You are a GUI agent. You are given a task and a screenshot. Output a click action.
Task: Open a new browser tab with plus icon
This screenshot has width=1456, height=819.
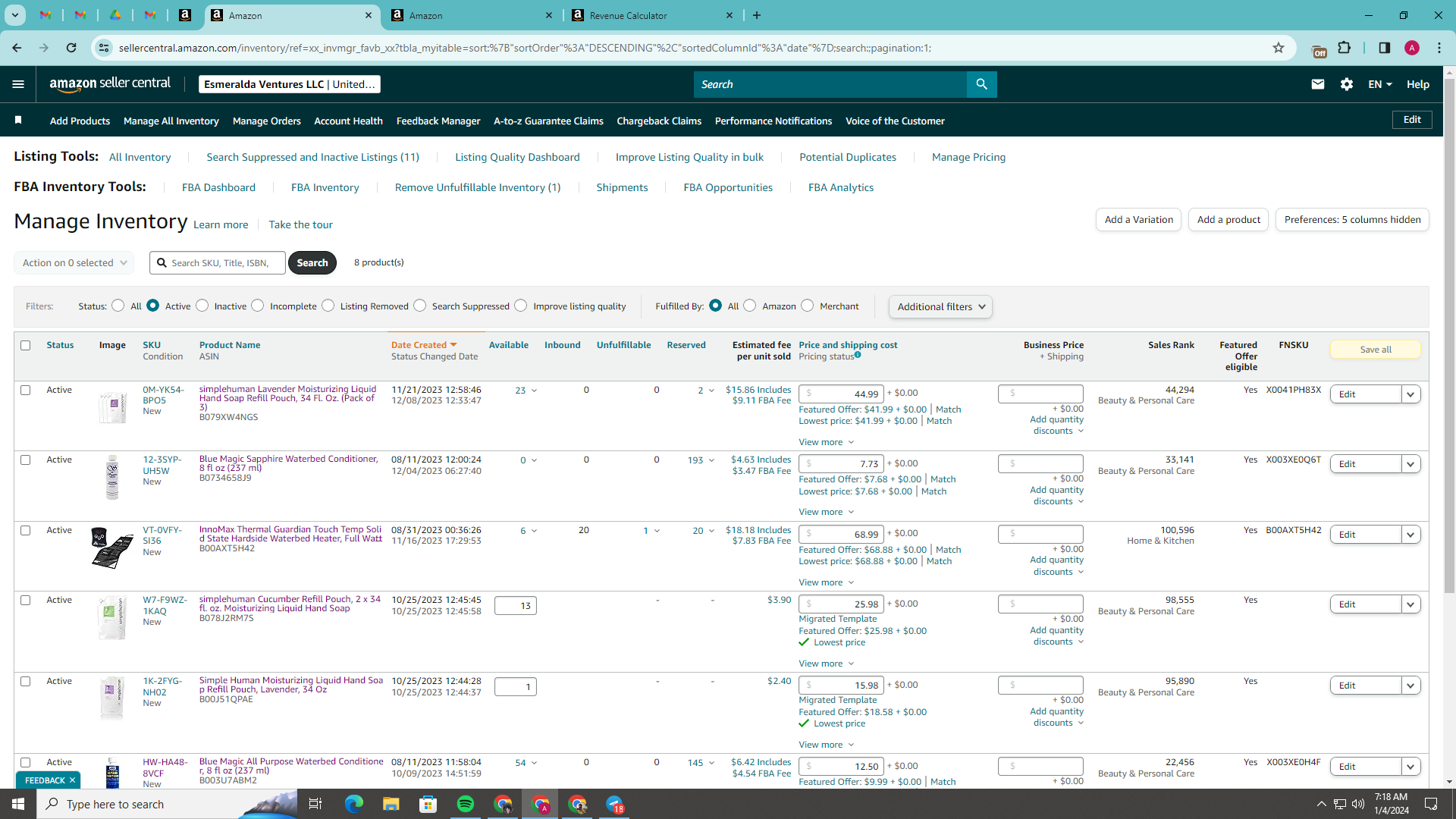[x=757, y=15]
